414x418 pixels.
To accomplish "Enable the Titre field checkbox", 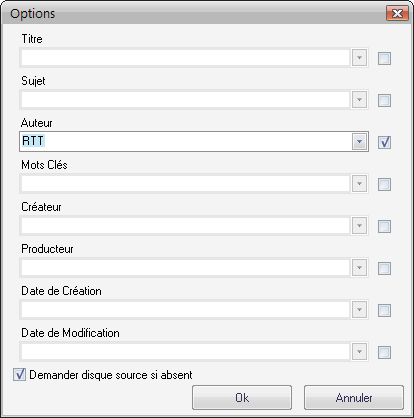I will [x=384, y=58].
